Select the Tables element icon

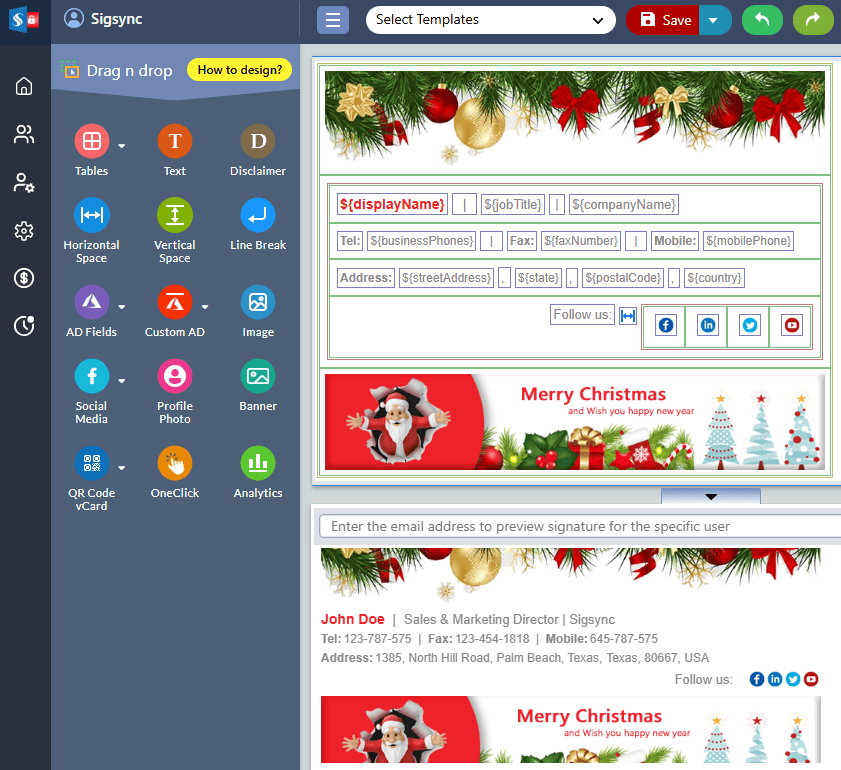pyautogui.click(x=91, y=142)
